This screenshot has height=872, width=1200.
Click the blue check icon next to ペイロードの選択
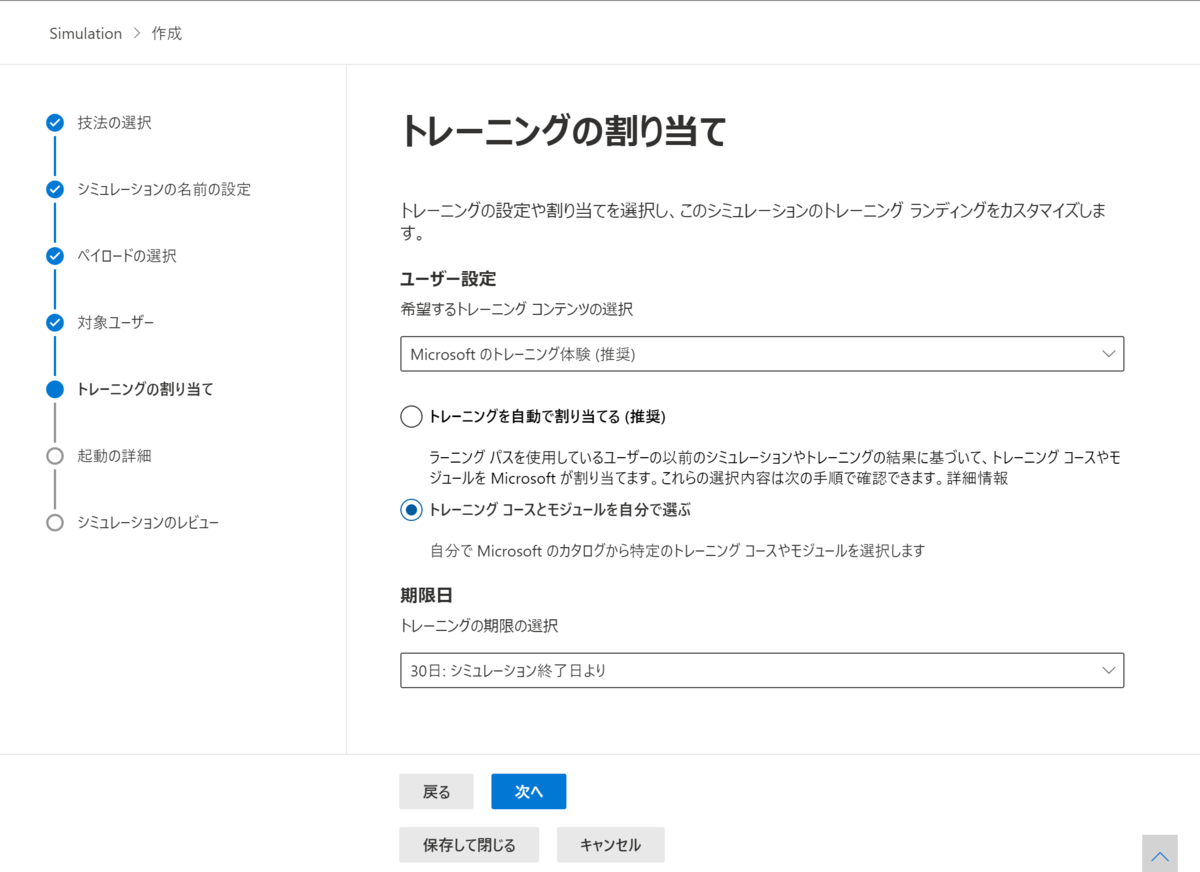pyautogui.click(x=54, y=255)
